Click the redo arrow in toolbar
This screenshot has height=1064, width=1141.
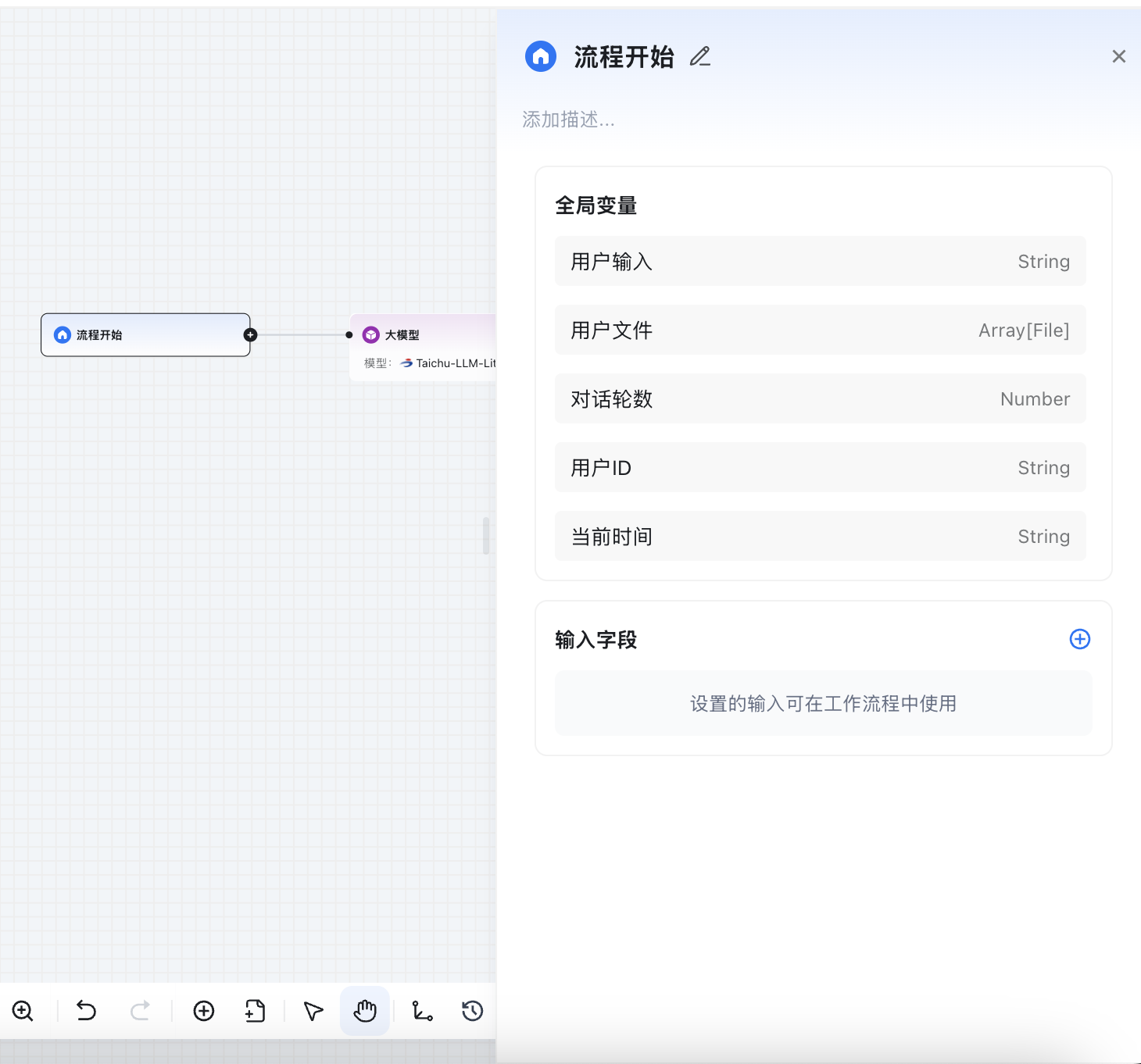(140, 1011)
